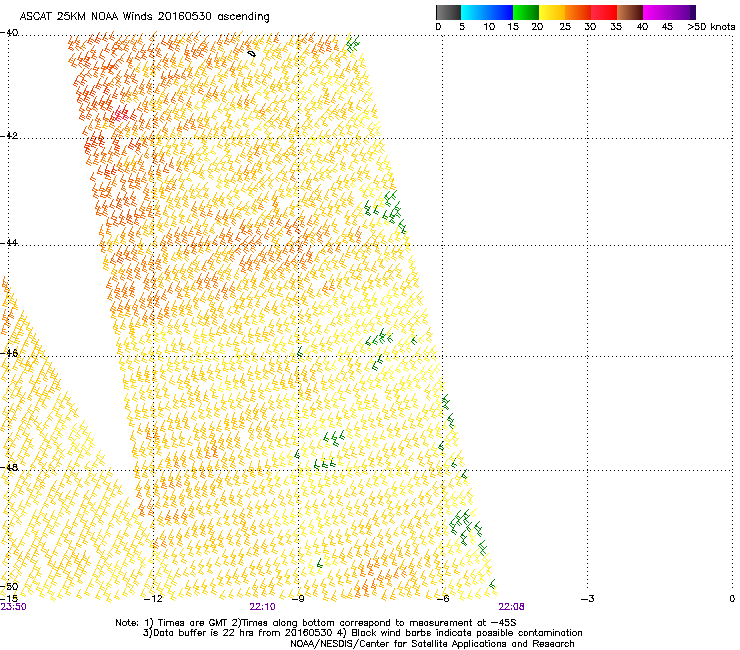Click the -42 latitude axis label
740x650 pixels.
tap(9, 135)
